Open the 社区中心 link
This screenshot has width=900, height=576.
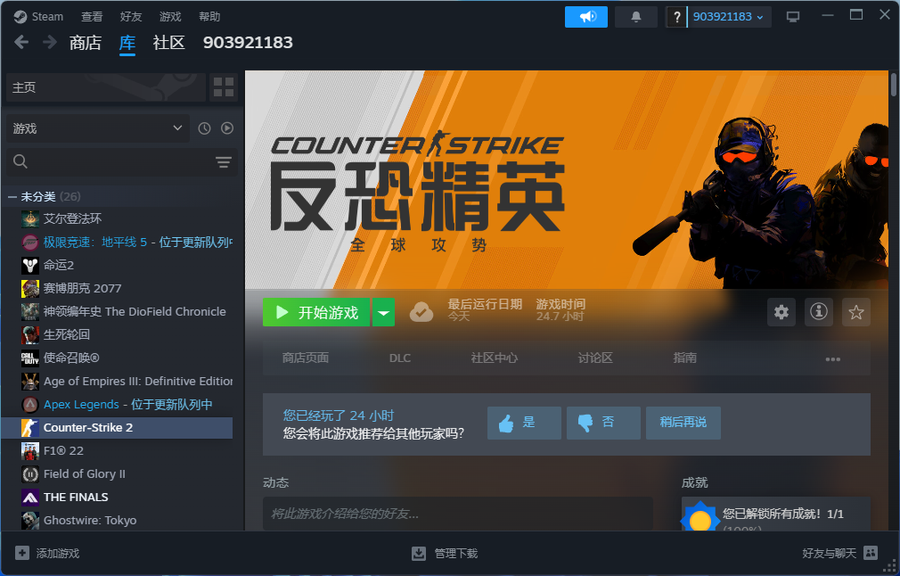click(x=494, y=358)
